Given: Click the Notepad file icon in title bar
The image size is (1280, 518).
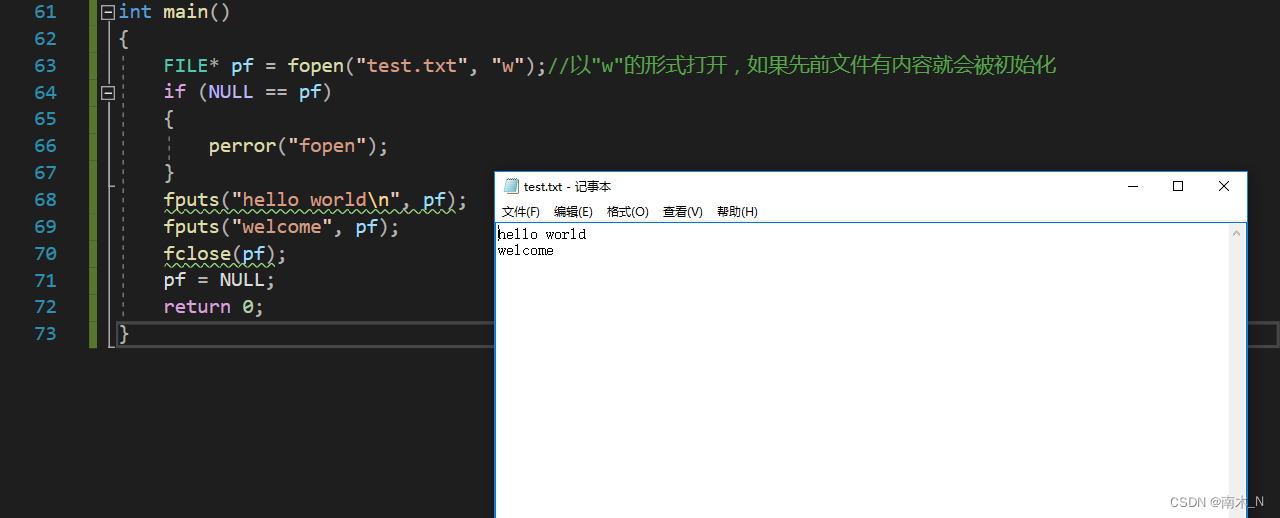Looking at the screenshot, I should coord(511,186).
